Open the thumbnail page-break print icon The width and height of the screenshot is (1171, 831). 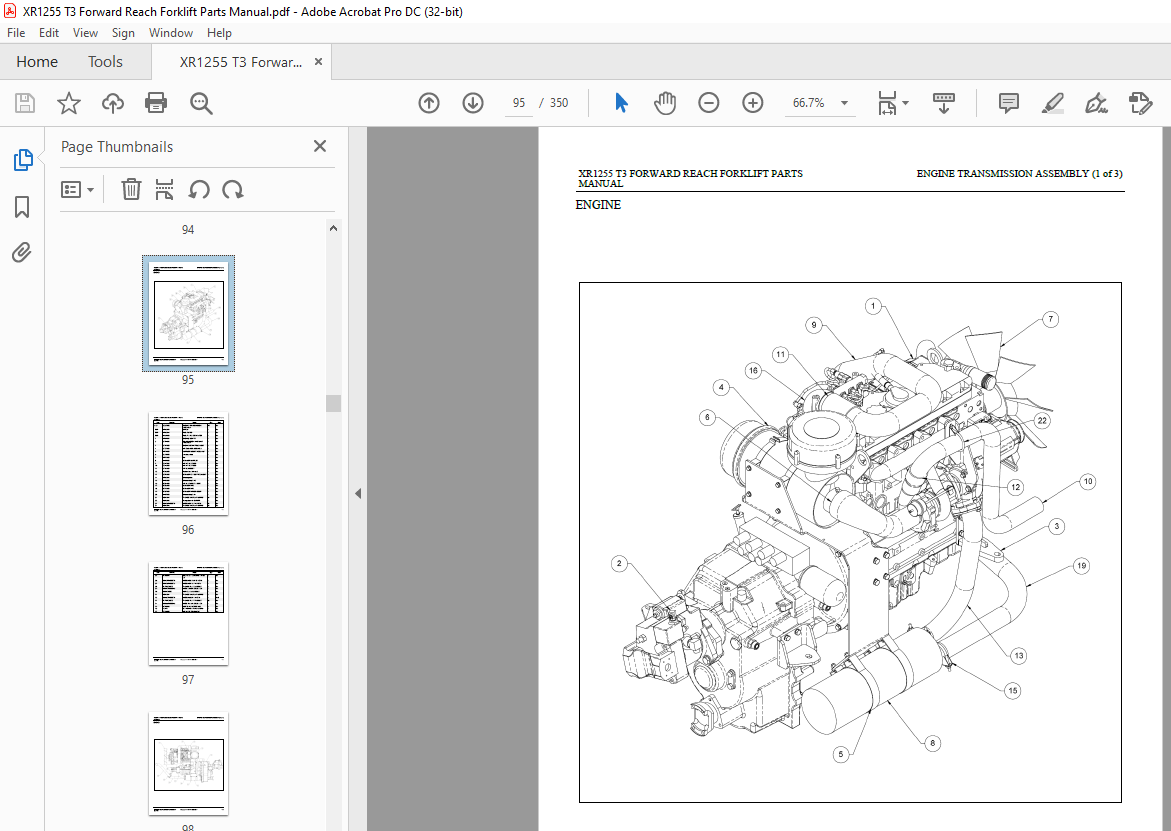pyautogui.click(x=164, y=190)
